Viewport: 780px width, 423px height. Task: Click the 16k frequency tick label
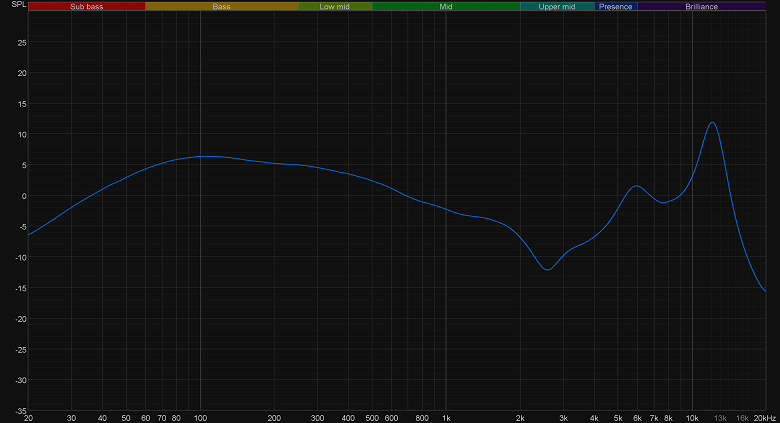[x=742, y=418]
